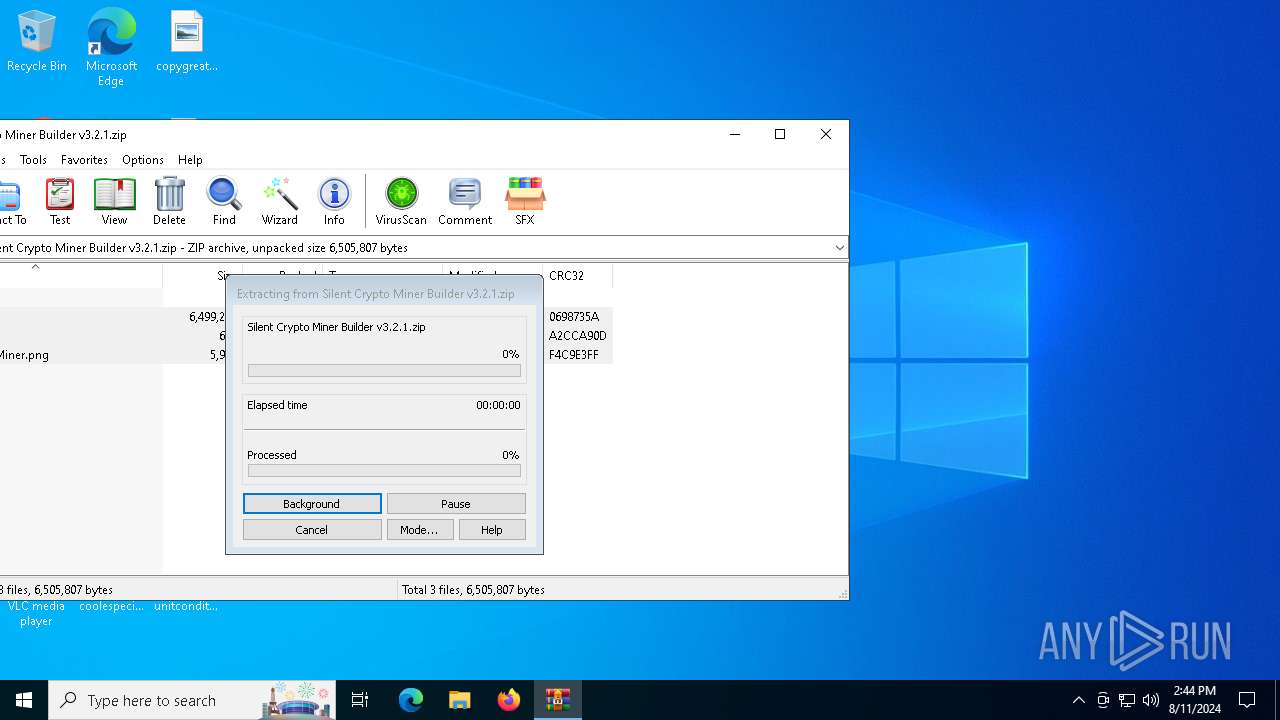Open the notification center icon

coord(1247,700)
